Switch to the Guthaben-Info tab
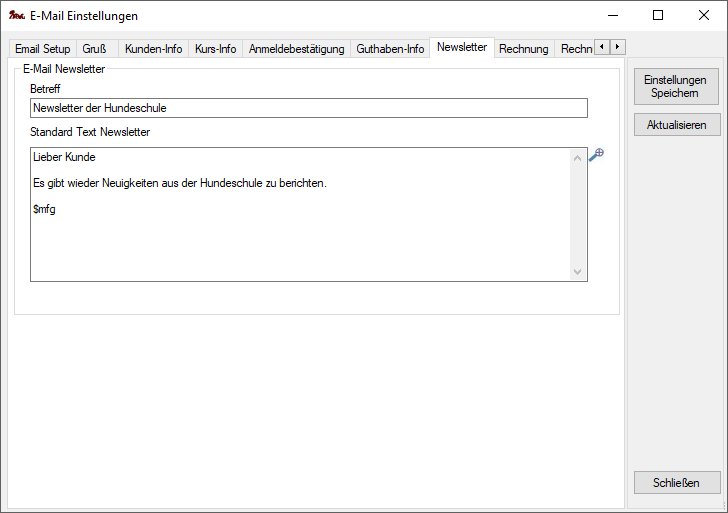This screenshot has width=728, height=513. point(390,49)
